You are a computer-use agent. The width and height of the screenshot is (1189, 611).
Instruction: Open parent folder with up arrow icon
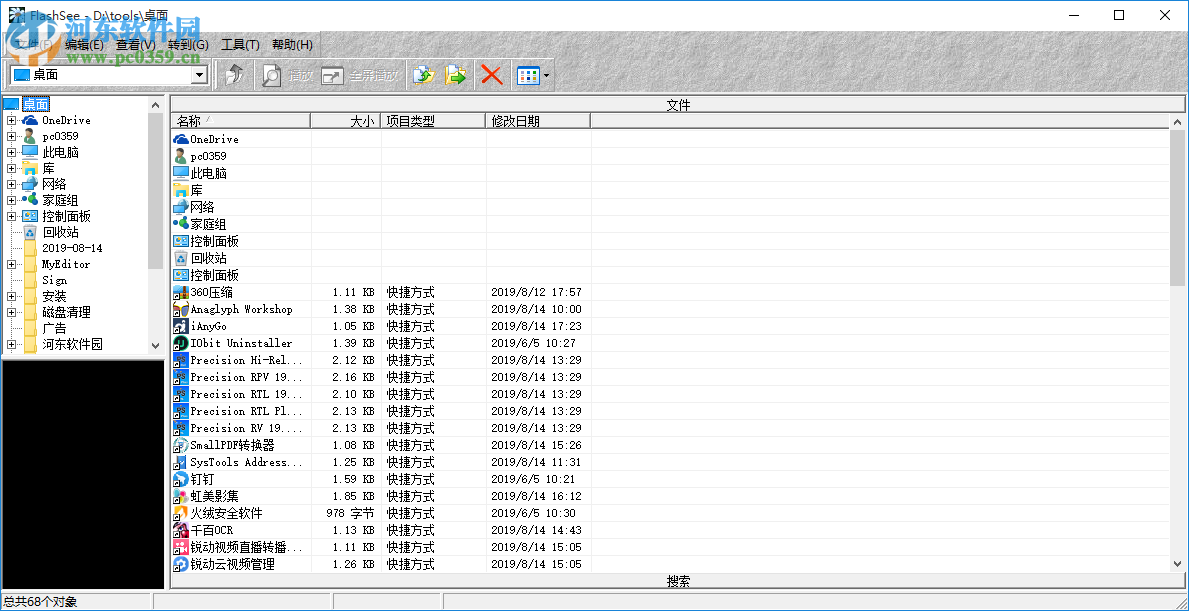pyautogui.click(x=235, y=74)
